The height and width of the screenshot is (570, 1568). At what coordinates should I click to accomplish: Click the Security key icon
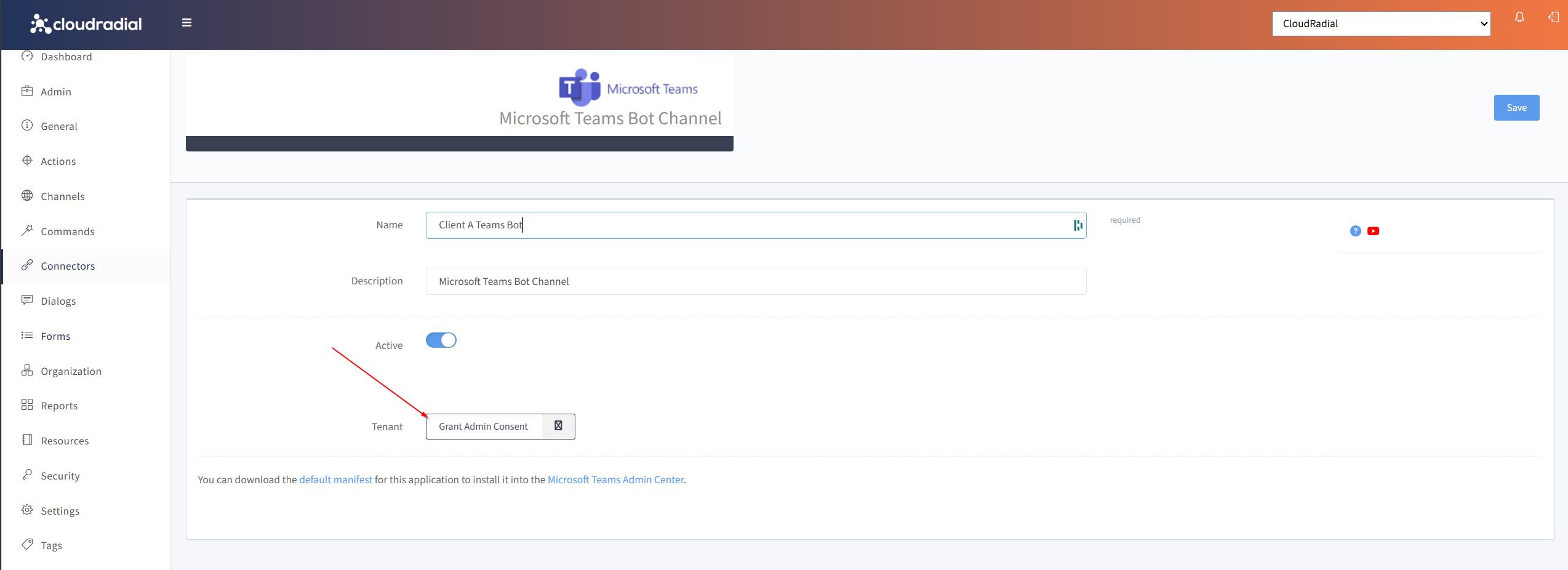[x=27, y=475]
